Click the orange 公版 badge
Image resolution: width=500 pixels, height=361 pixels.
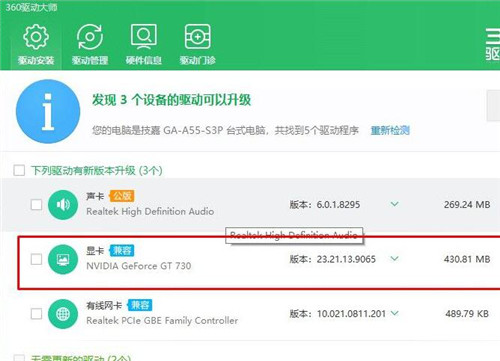pos(122,196)
